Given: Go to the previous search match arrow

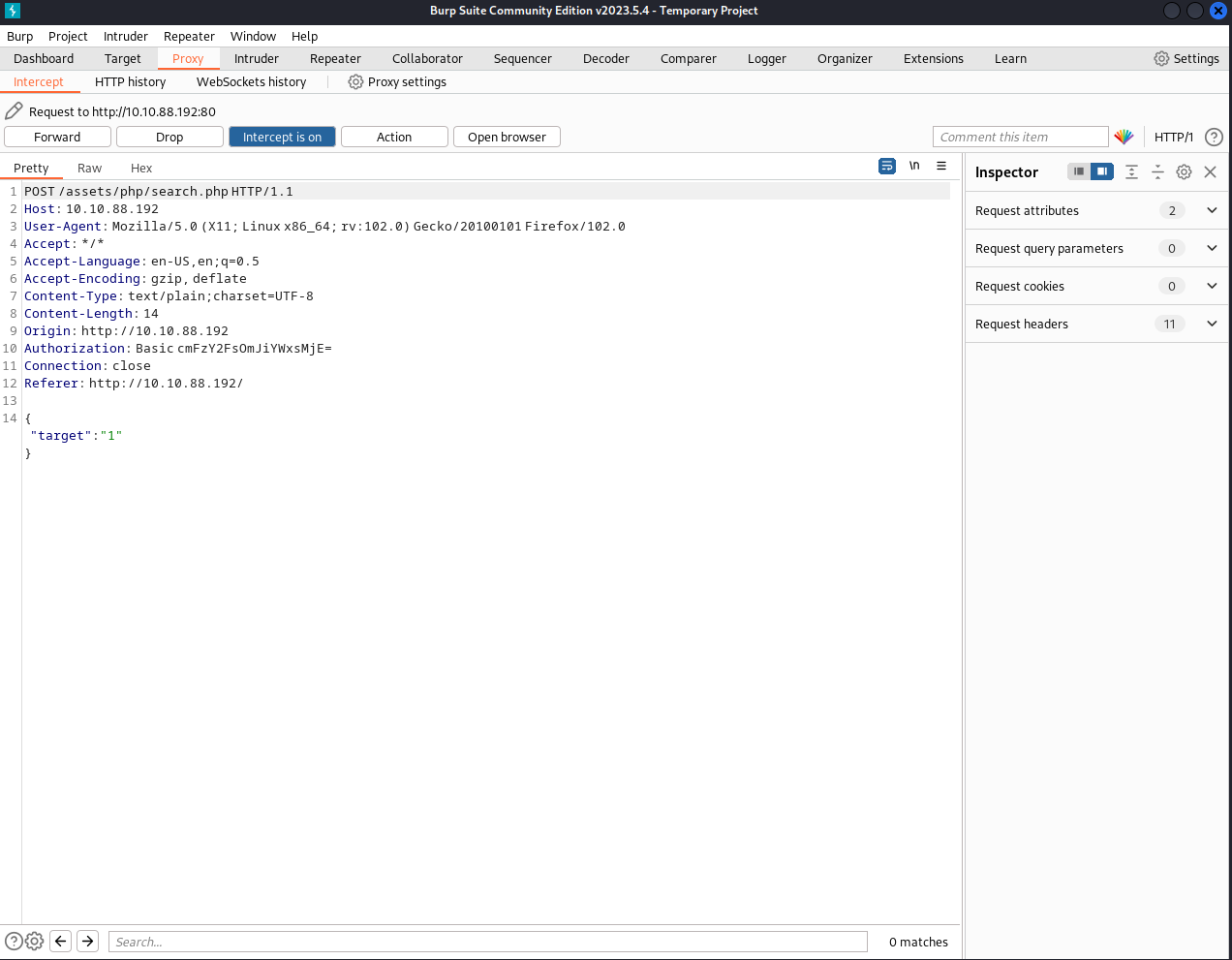Looking at the screenshot, I should click(60, 941).
